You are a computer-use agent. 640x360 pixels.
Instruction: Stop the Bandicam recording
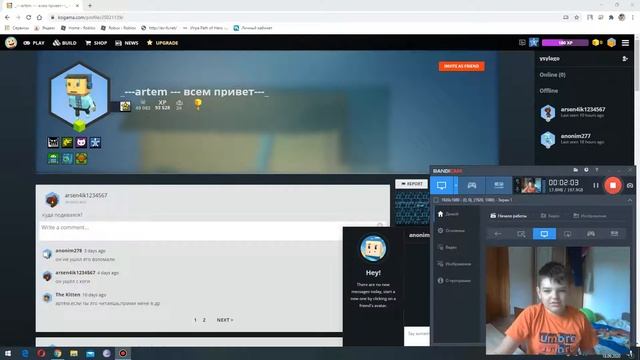[613, 185]
